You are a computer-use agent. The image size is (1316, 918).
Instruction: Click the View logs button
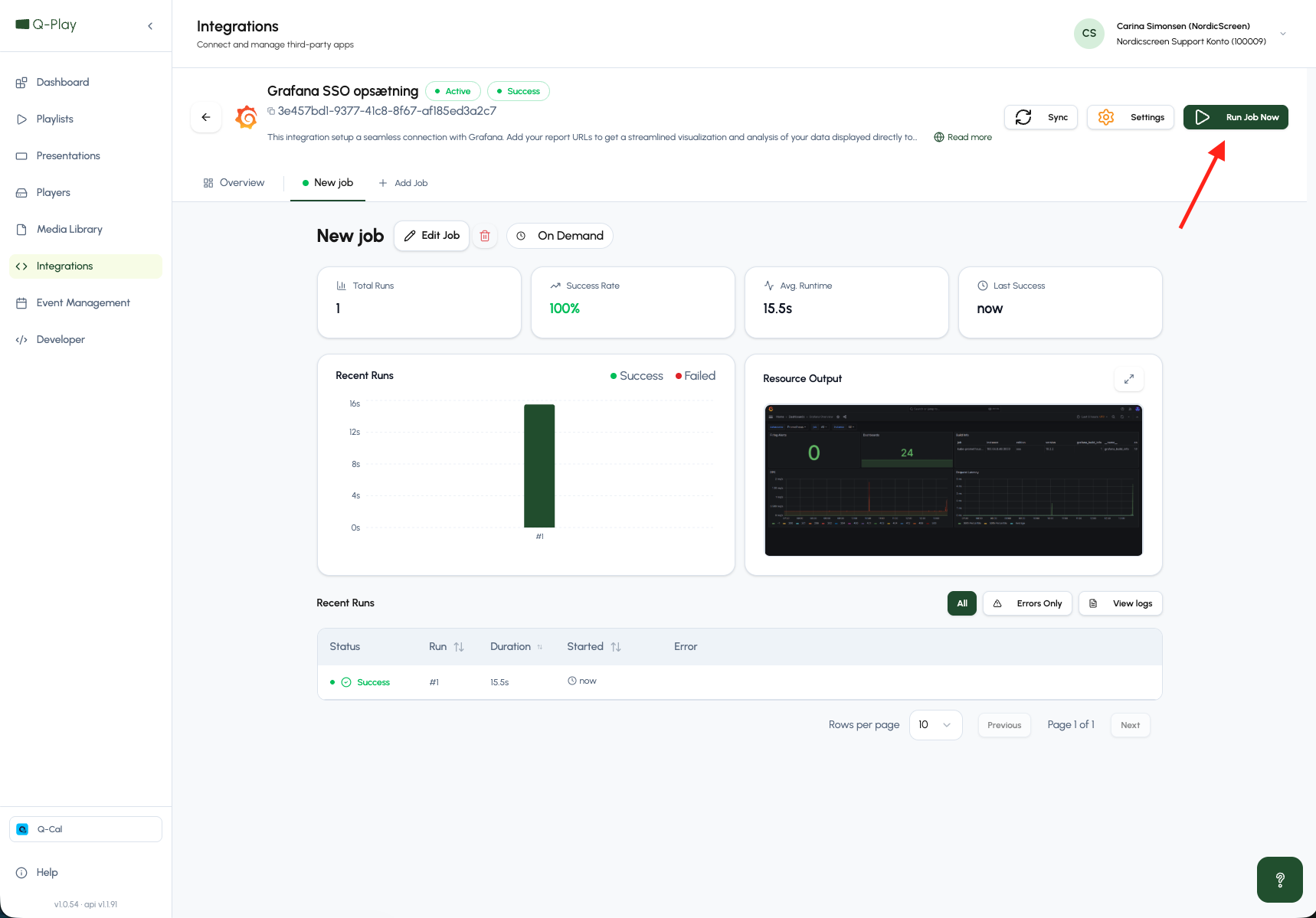1121,603
